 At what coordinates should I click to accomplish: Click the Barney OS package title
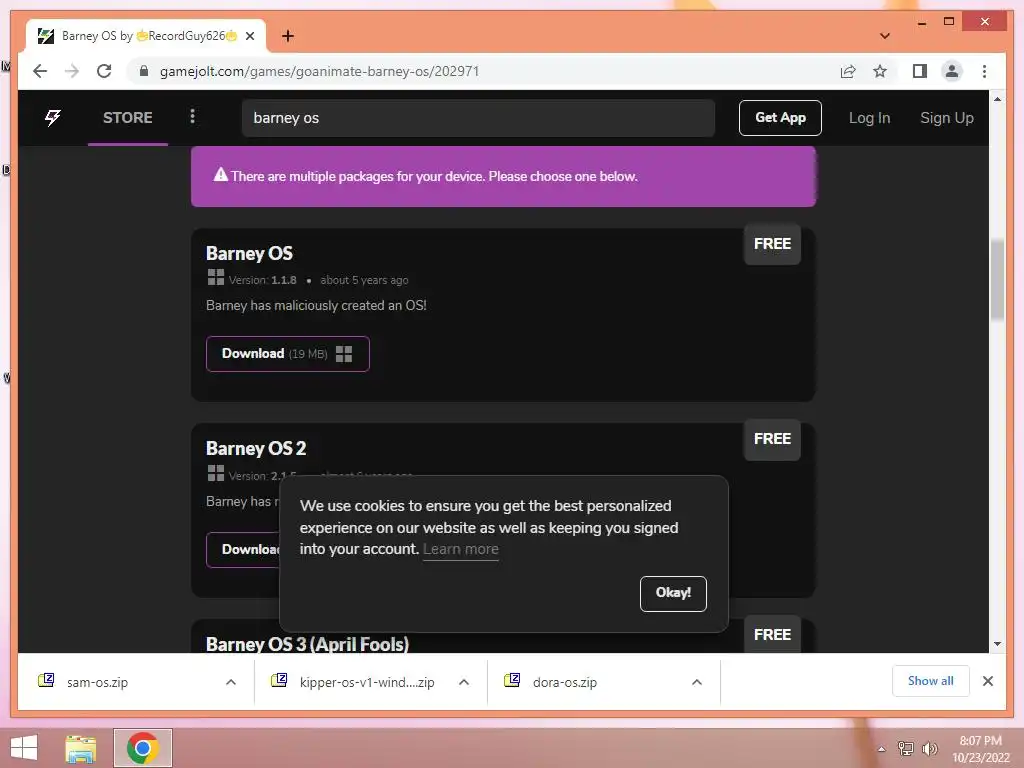pos(249,253)
